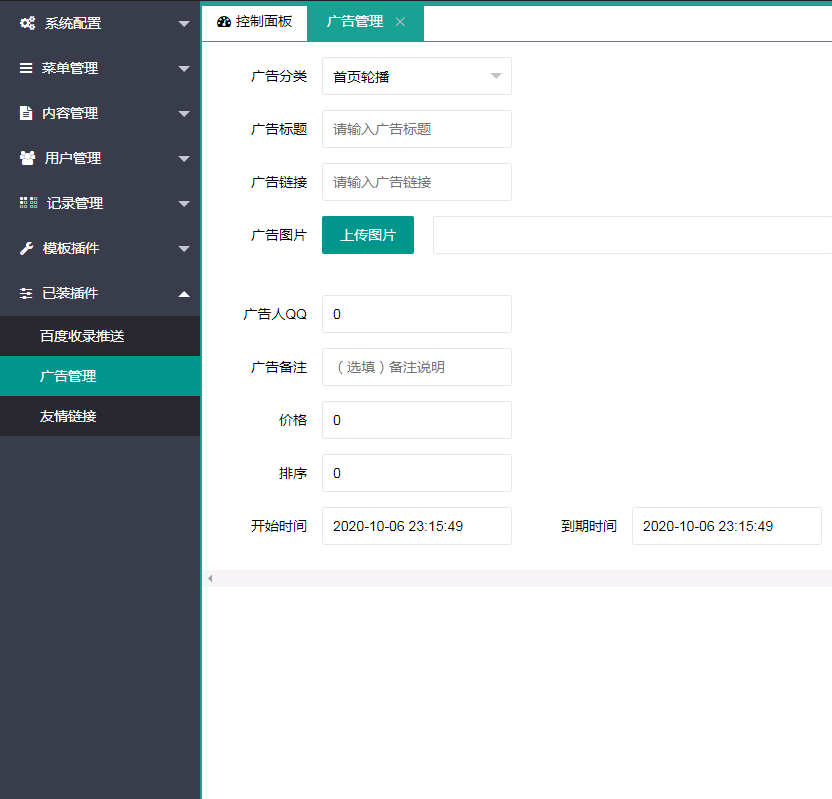The image size is (832, 799).
Task: Click the 开始时间 date field
Action: pyautogui.click(x=417, y=526)
